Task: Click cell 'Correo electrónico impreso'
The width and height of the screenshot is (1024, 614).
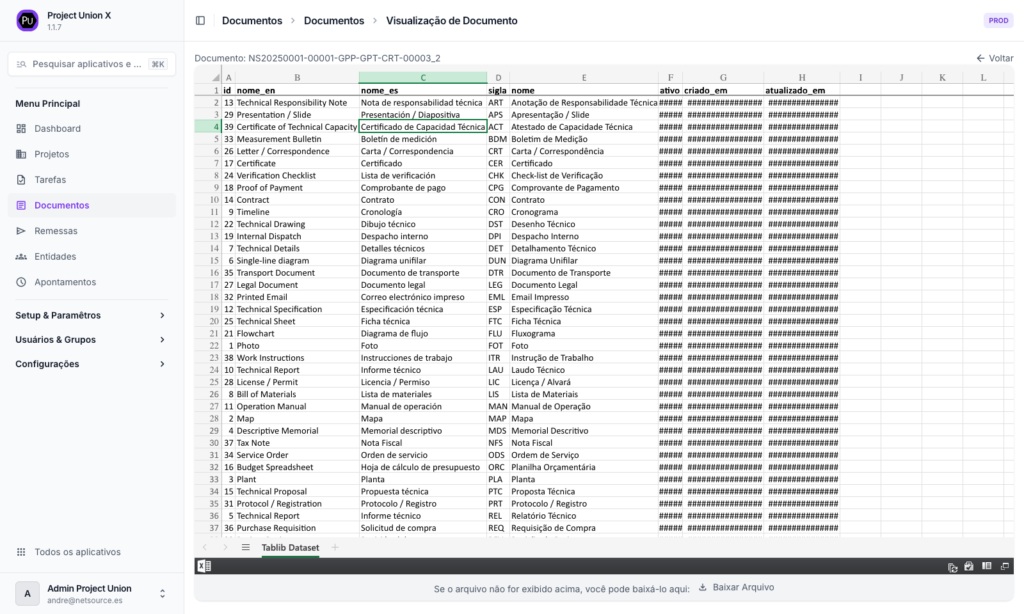Action: coord(423,297)
